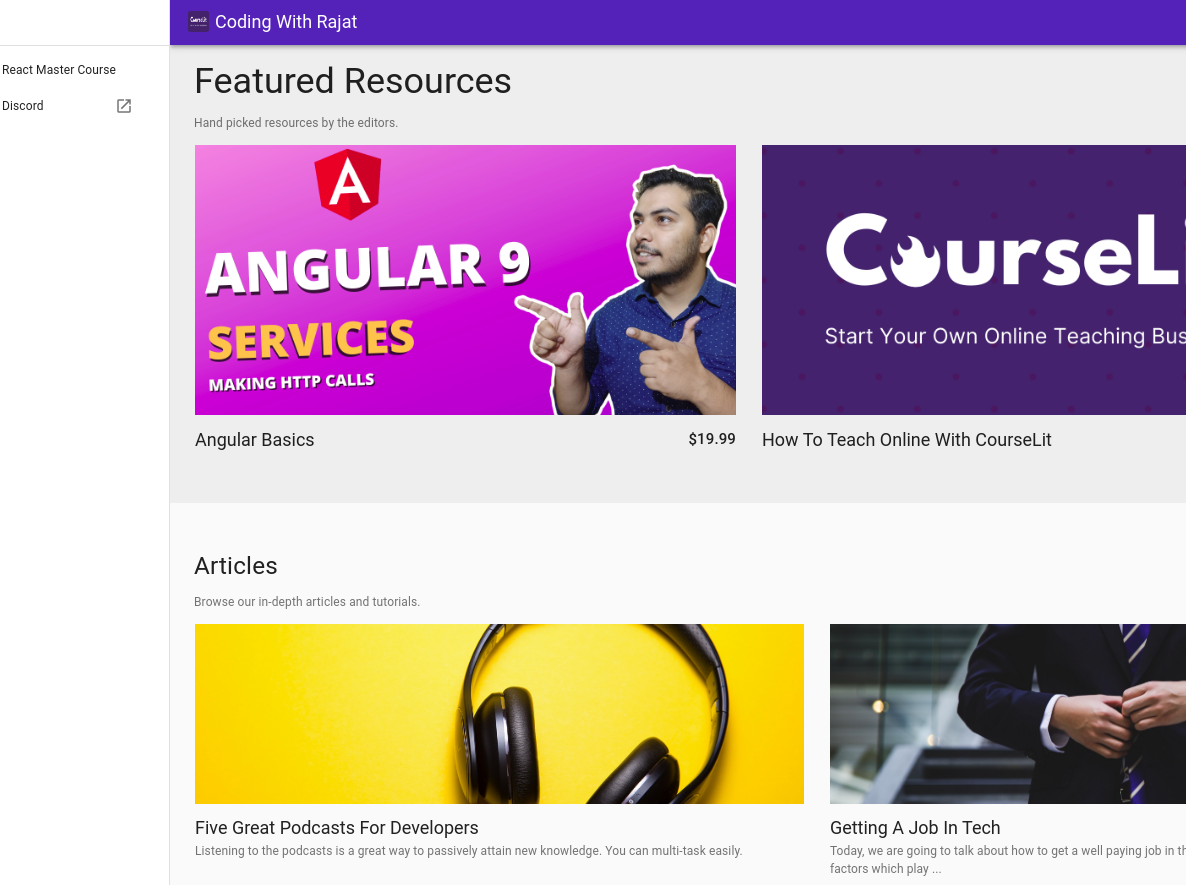Open the Discord sidebar link
This screenshot has height=885, width=1186.
(23, 106)
